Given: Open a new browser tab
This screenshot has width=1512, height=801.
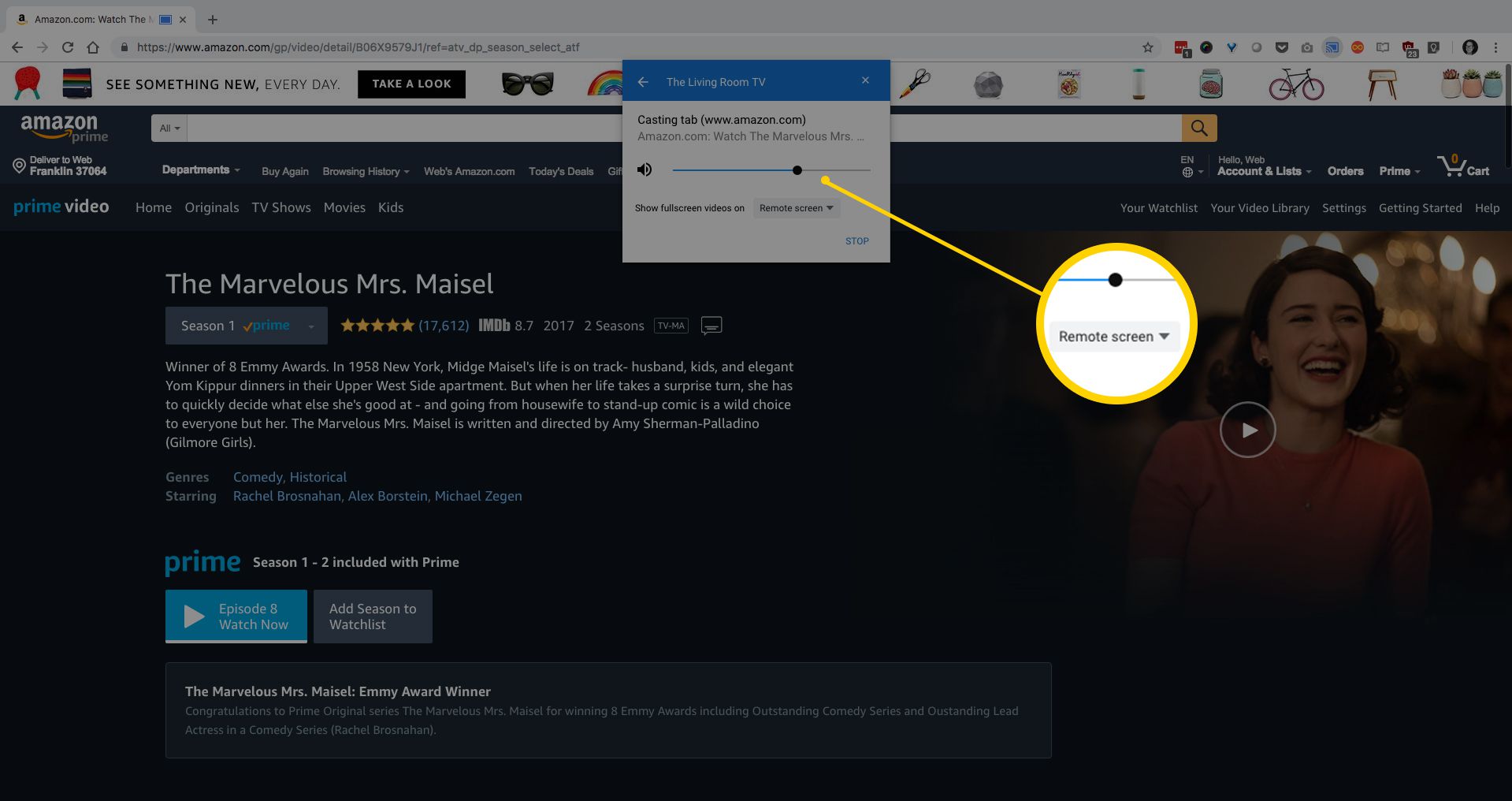Looking at the screenshot, I should [x=213, y=19].
